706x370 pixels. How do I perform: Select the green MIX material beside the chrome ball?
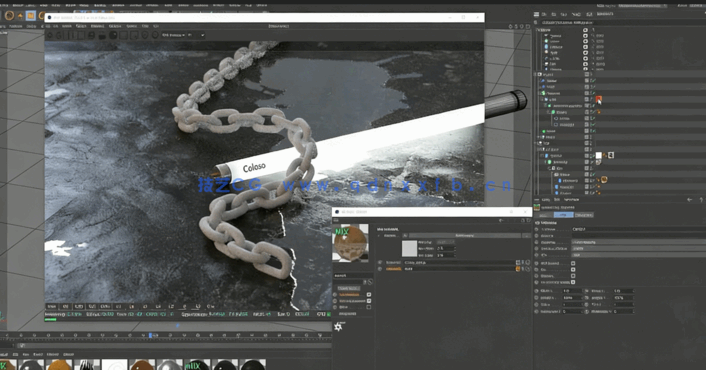[197, 365]
